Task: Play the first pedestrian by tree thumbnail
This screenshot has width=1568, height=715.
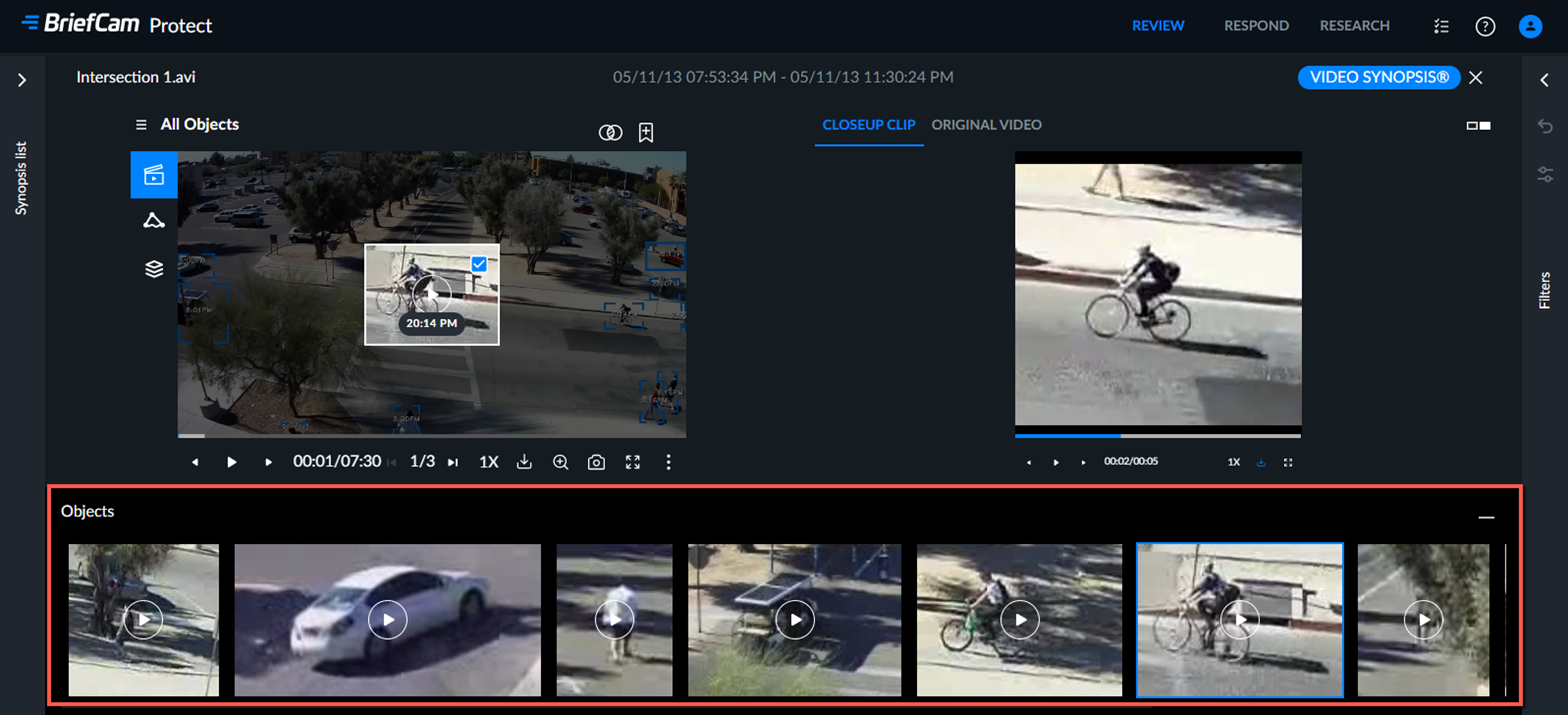Action: (x=143, y=619)
